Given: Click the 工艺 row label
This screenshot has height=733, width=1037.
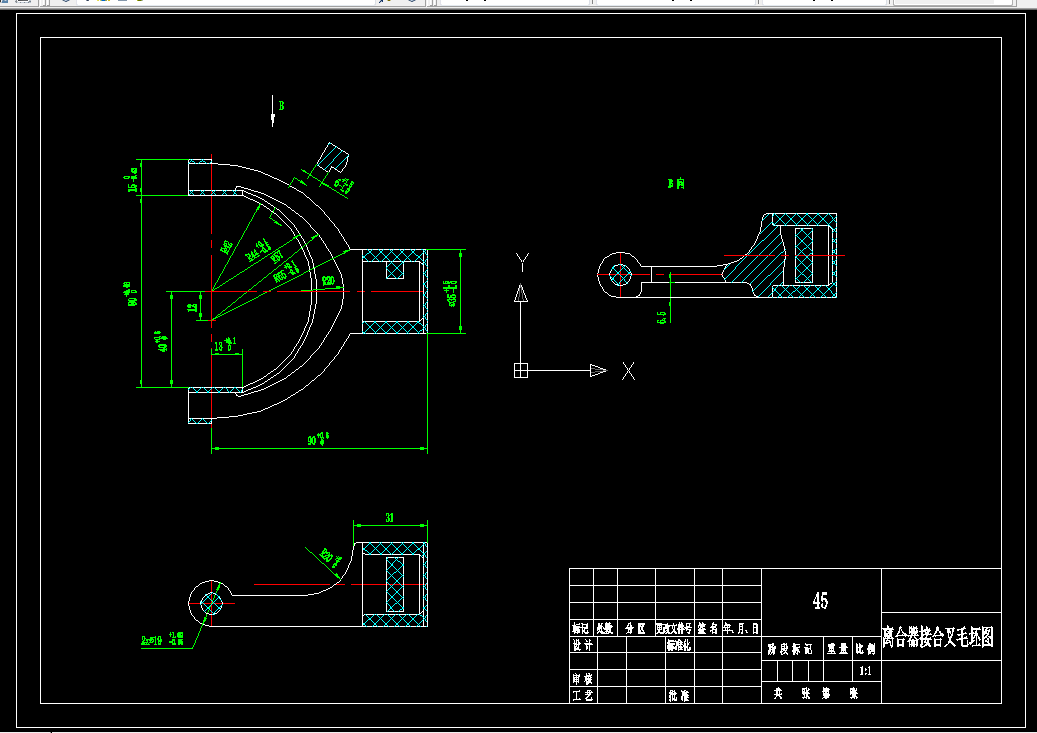Looking at the screenshot, I should (x=583, y=695).
